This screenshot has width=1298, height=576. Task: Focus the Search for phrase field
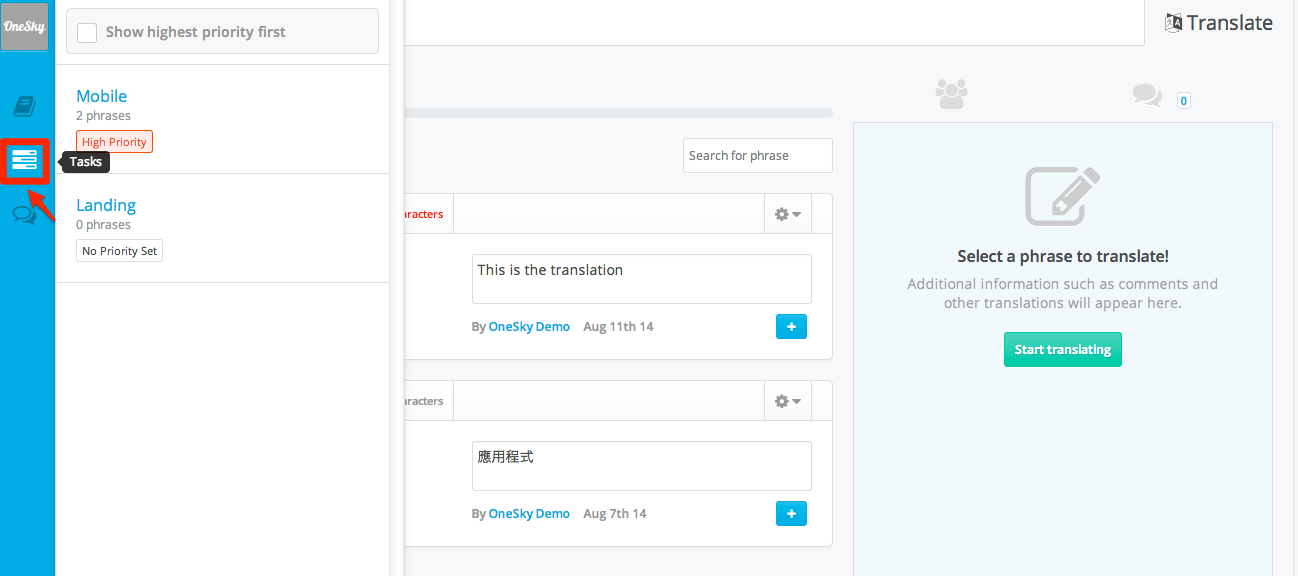758,155
